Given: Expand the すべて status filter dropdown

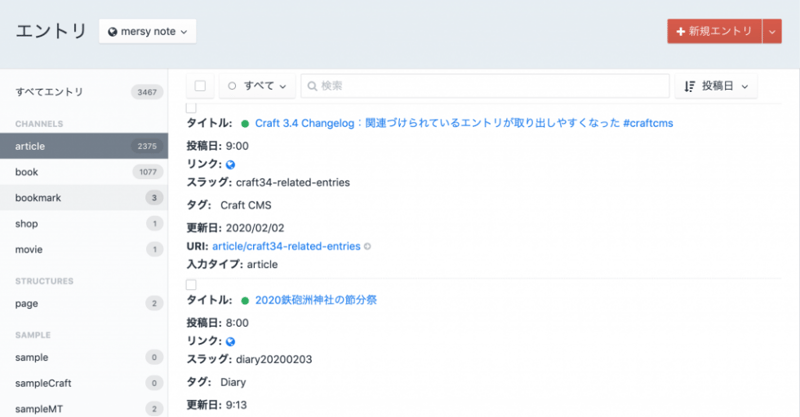Looking at the screenshot, I should (x=257, y=86).
